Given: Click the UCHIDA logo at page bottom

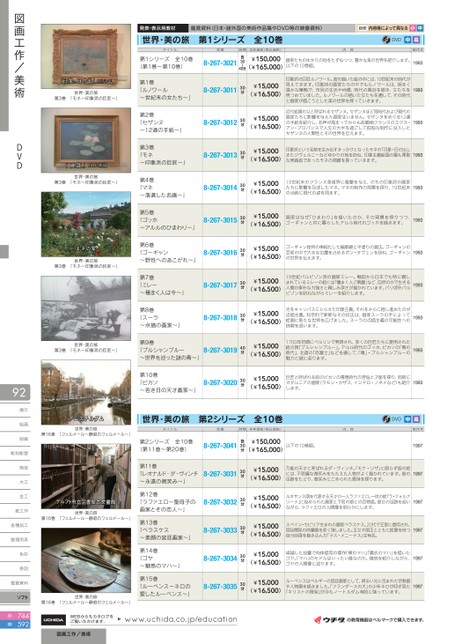Looking at the screenshot, I should [x=53, y=619].
